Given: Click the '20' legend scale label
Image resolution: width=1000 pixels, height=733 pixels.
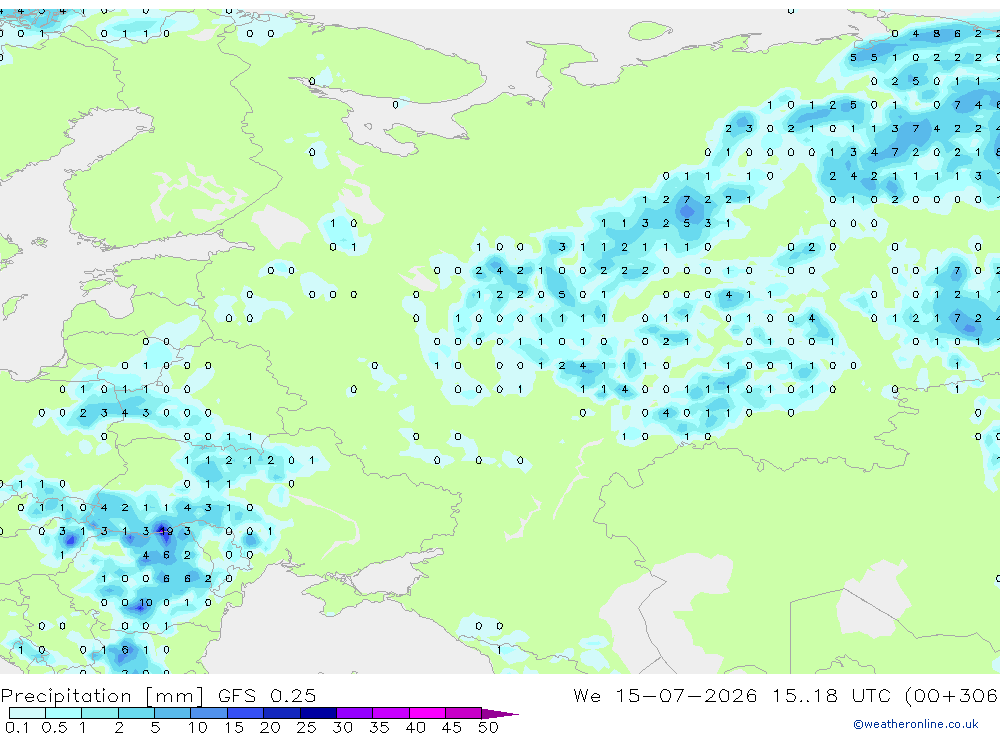Looking at the screenshot, I should (x=270, y=727).
